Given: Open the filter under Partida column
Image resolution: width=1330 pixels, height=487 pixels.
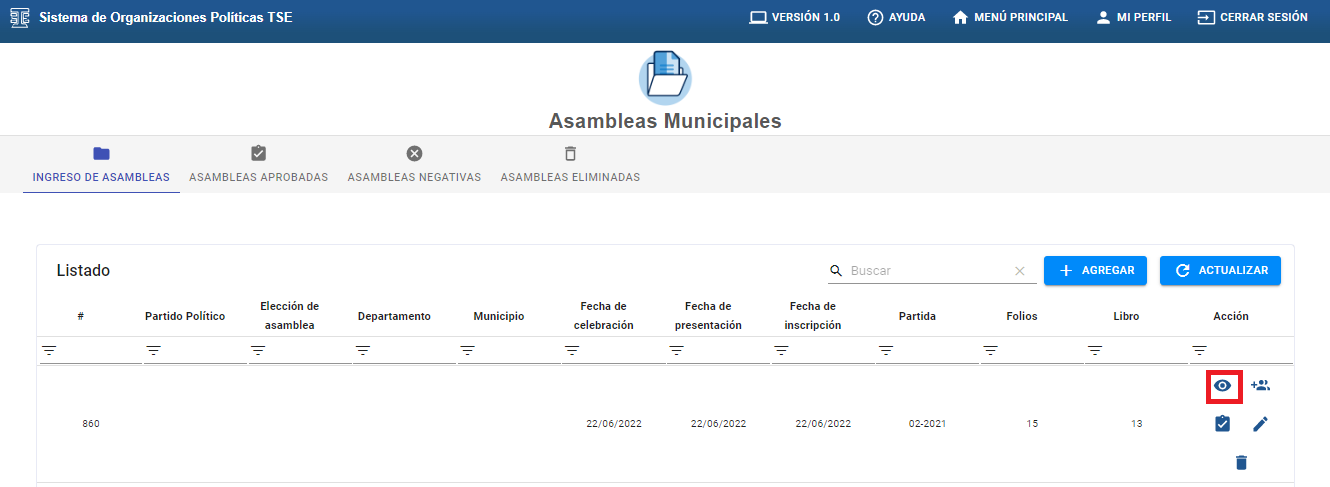Looking at the screenshot, I should coord(885,351).
